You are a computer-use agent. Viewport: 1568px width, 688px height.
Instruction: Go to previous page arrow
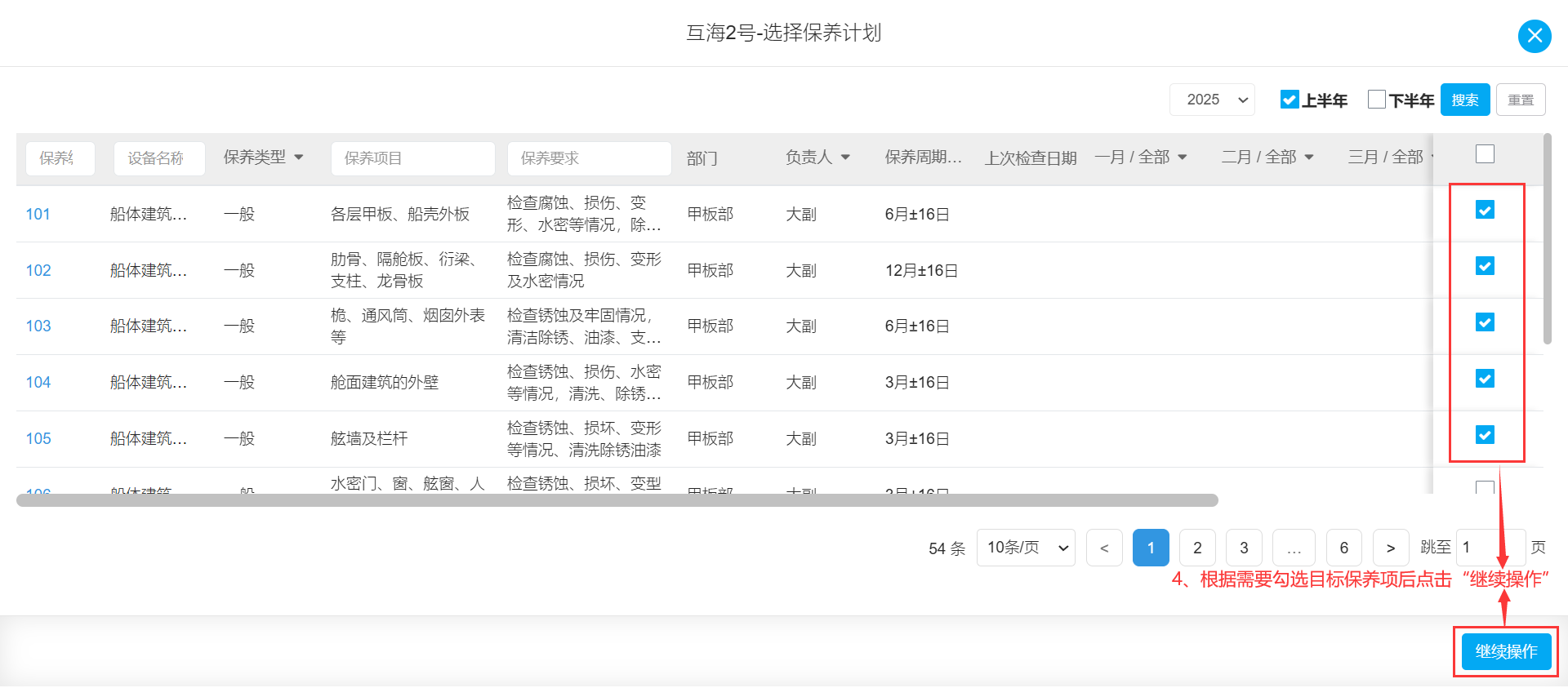pos(1104,548)
